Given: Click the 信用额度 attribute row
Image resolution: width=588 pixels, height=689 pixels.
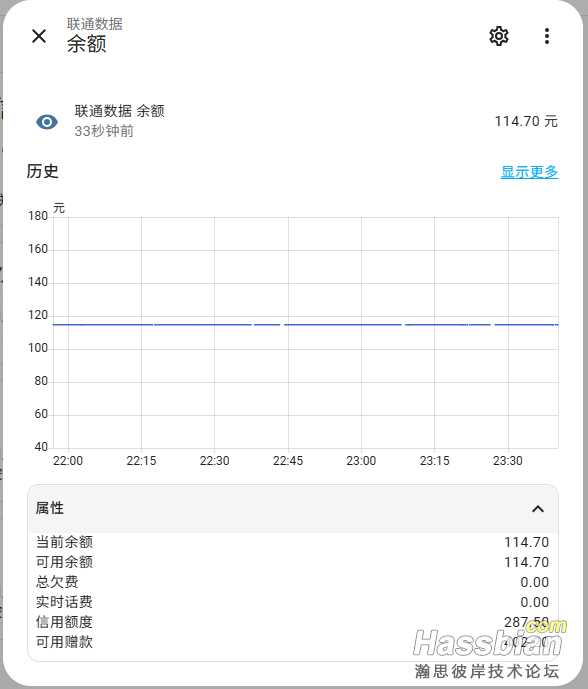Looking at the screenshot, I should tap(293, 622).
